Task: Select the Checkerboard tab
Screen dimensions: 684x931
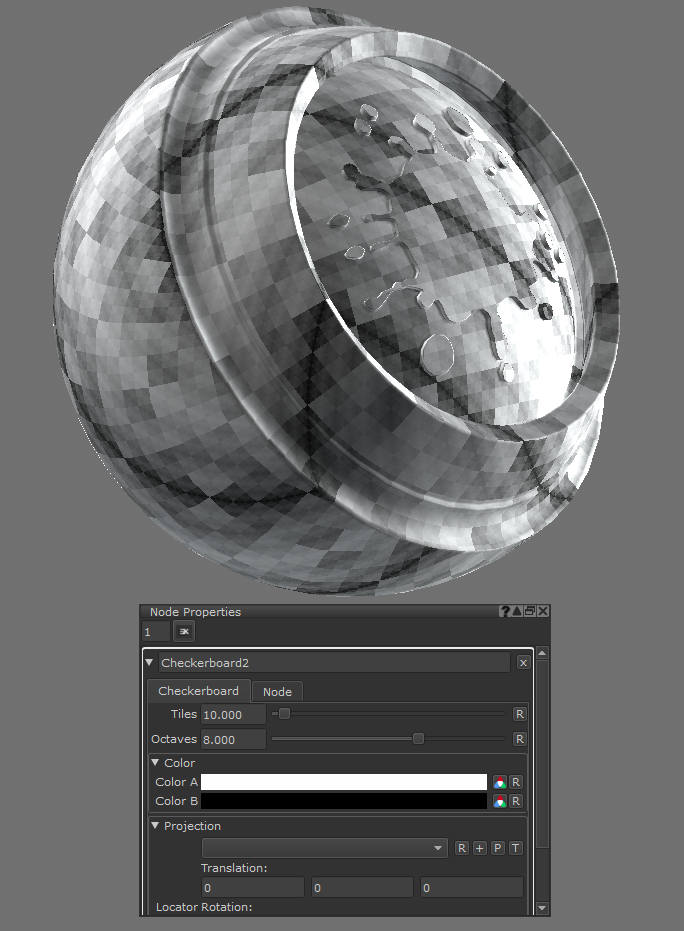Action: point(198,691)
